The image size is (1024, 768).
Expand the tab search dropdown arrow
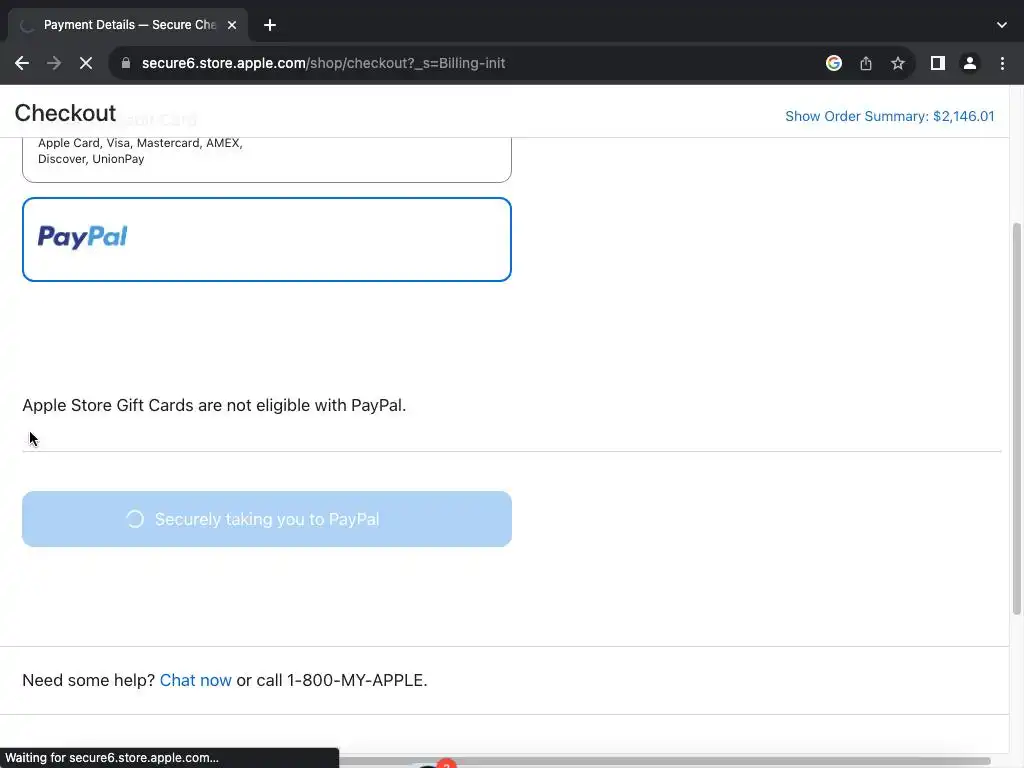(1002, 25)
